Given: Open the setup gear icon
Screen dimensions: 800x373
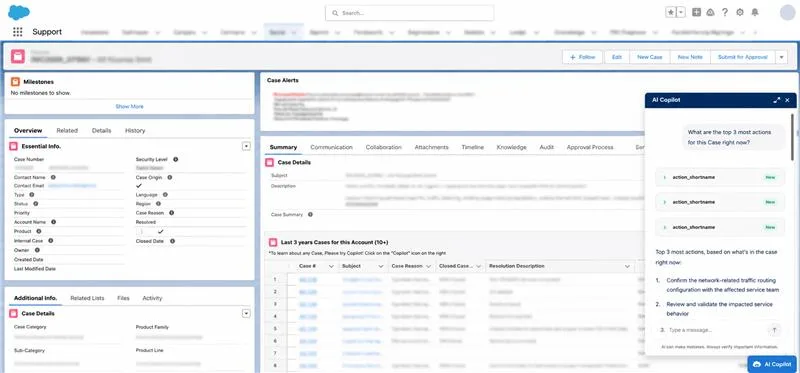Looking at the screenshot, I should (x=740, y=12).
